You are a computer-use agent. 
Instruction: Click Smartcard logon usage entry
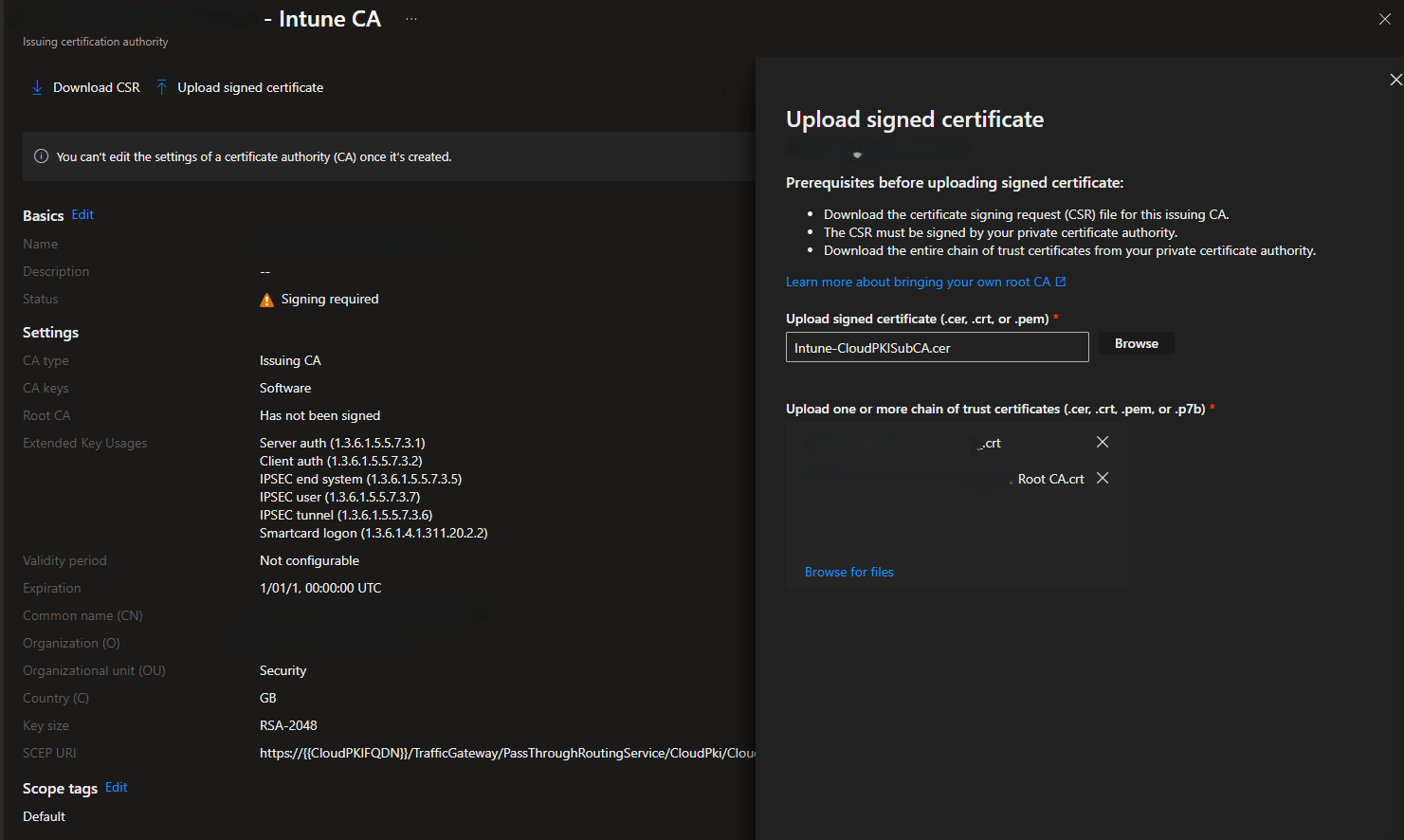374,533
